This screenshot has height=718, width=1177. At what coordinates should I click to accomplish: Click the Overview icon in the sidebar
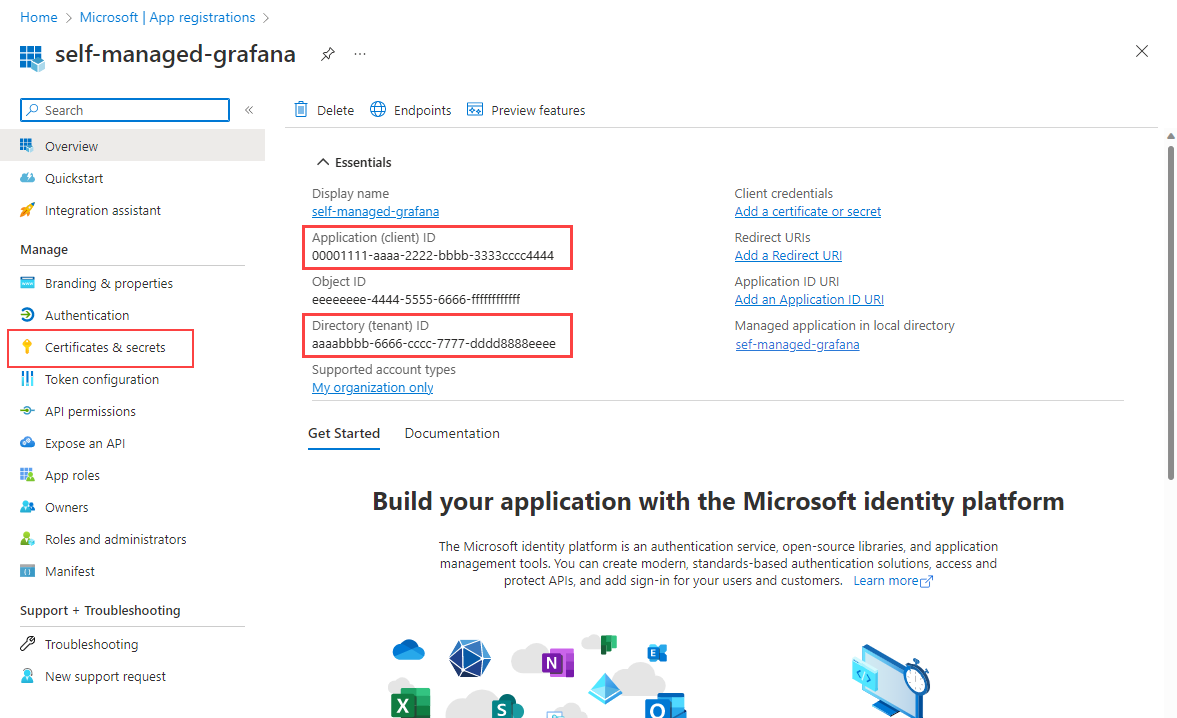(x=27, y=146)
